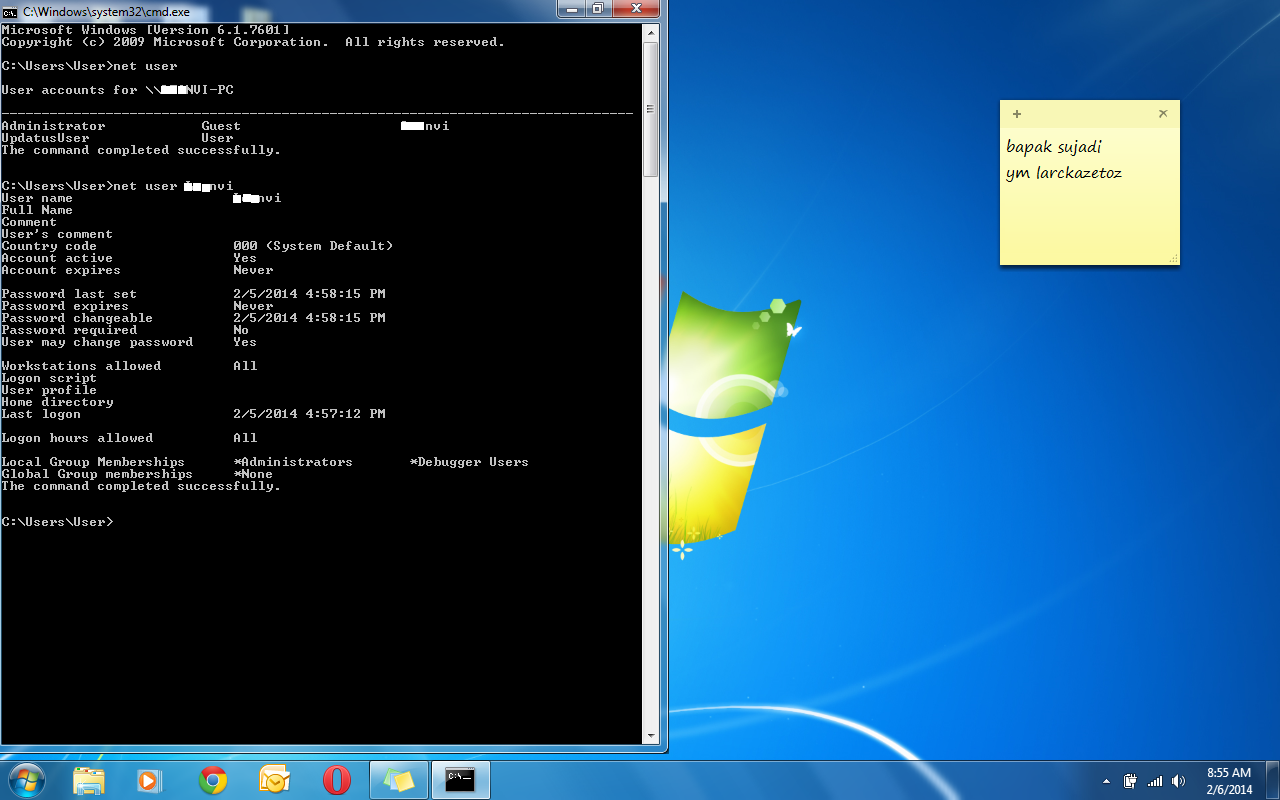Click the cmd.exe title bar system icon

pyautogui.click(x=10, y=9)
